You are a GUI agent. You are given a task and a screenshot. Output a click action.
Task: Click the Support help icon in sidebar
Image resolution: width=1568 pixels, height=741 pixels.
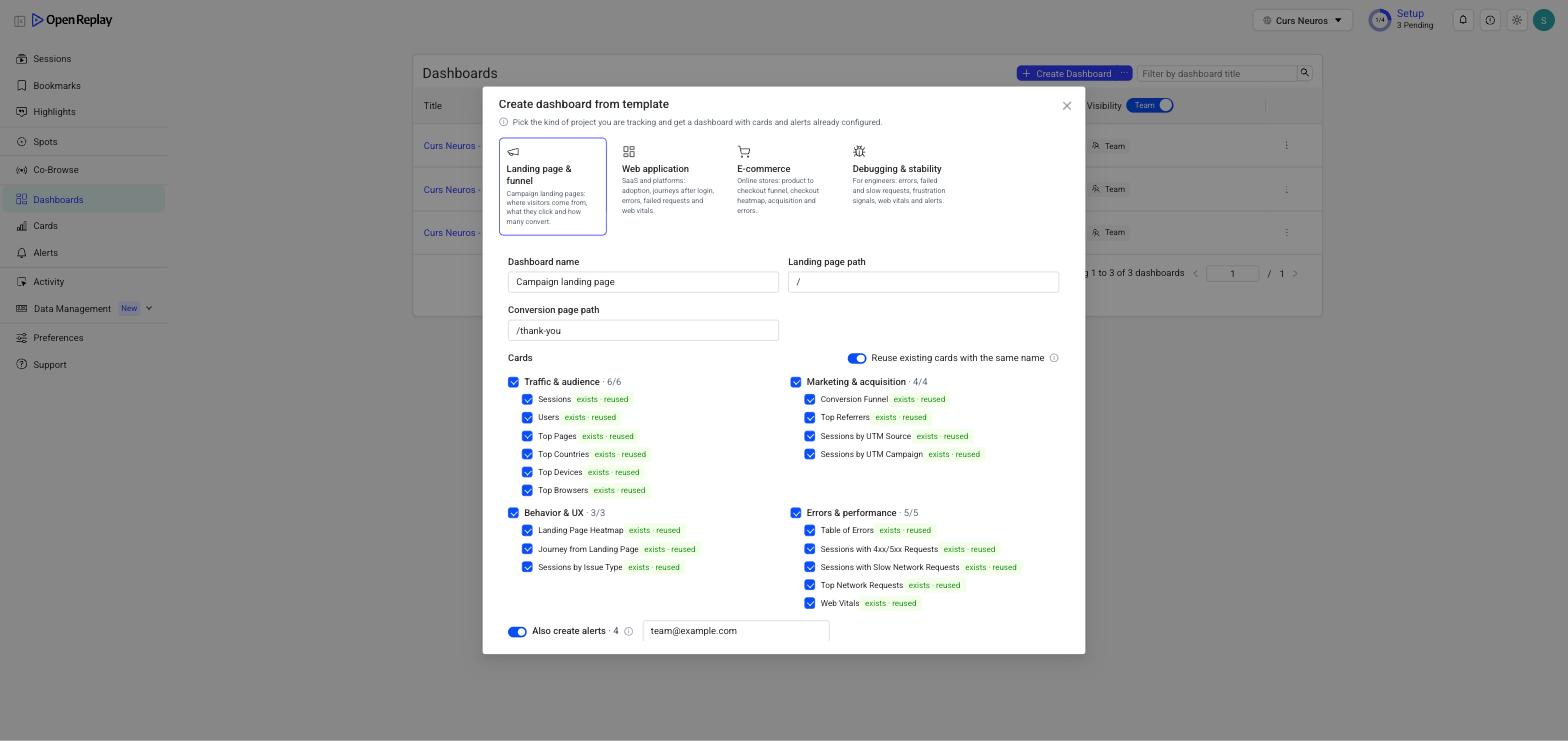point(21,365)
